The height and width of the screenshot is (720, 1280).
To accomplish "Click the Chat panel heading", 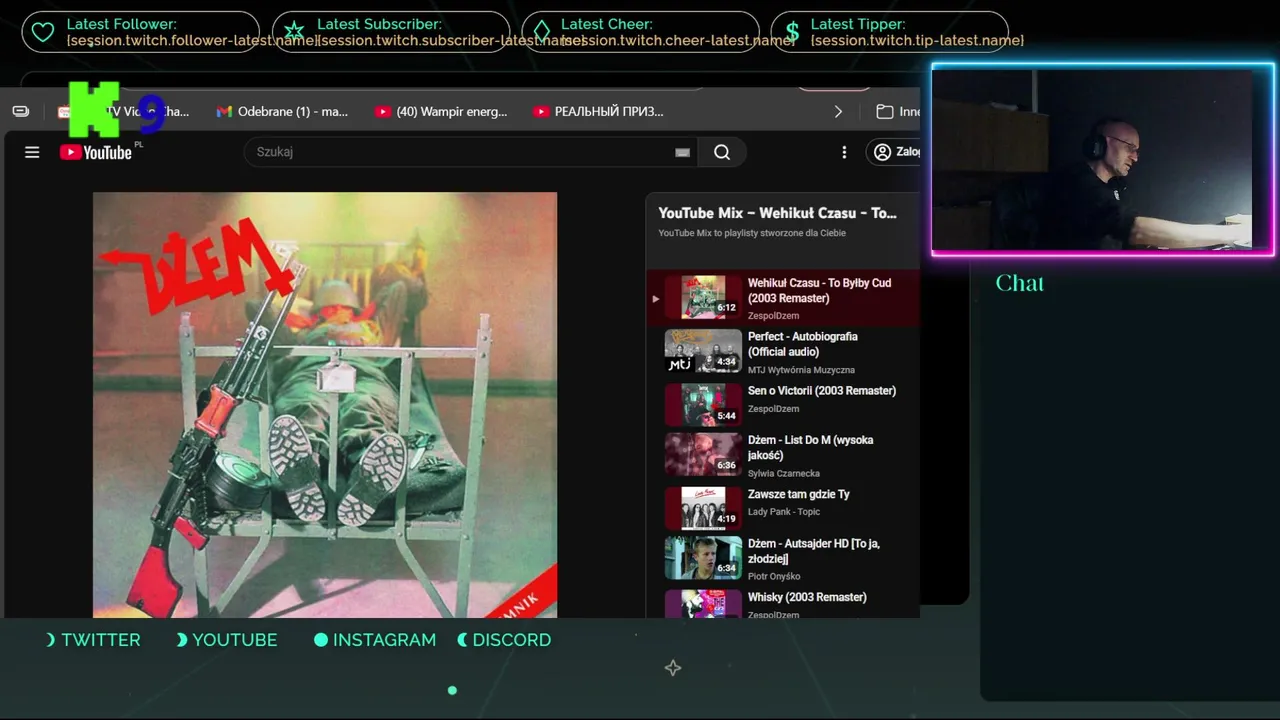I will point(1020,283).
